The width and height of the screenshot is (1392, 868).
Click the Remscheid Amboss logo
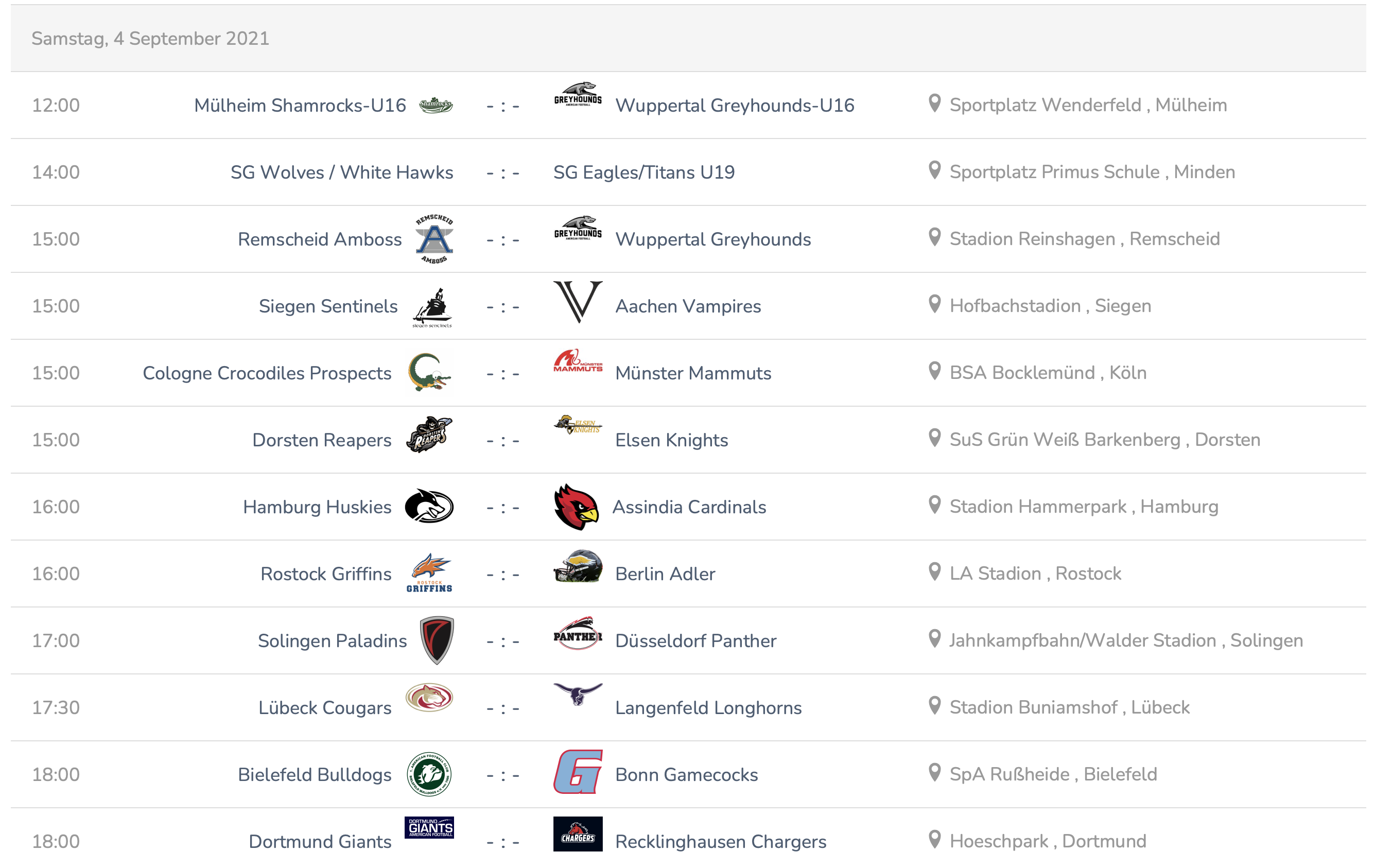pos(434,239)
